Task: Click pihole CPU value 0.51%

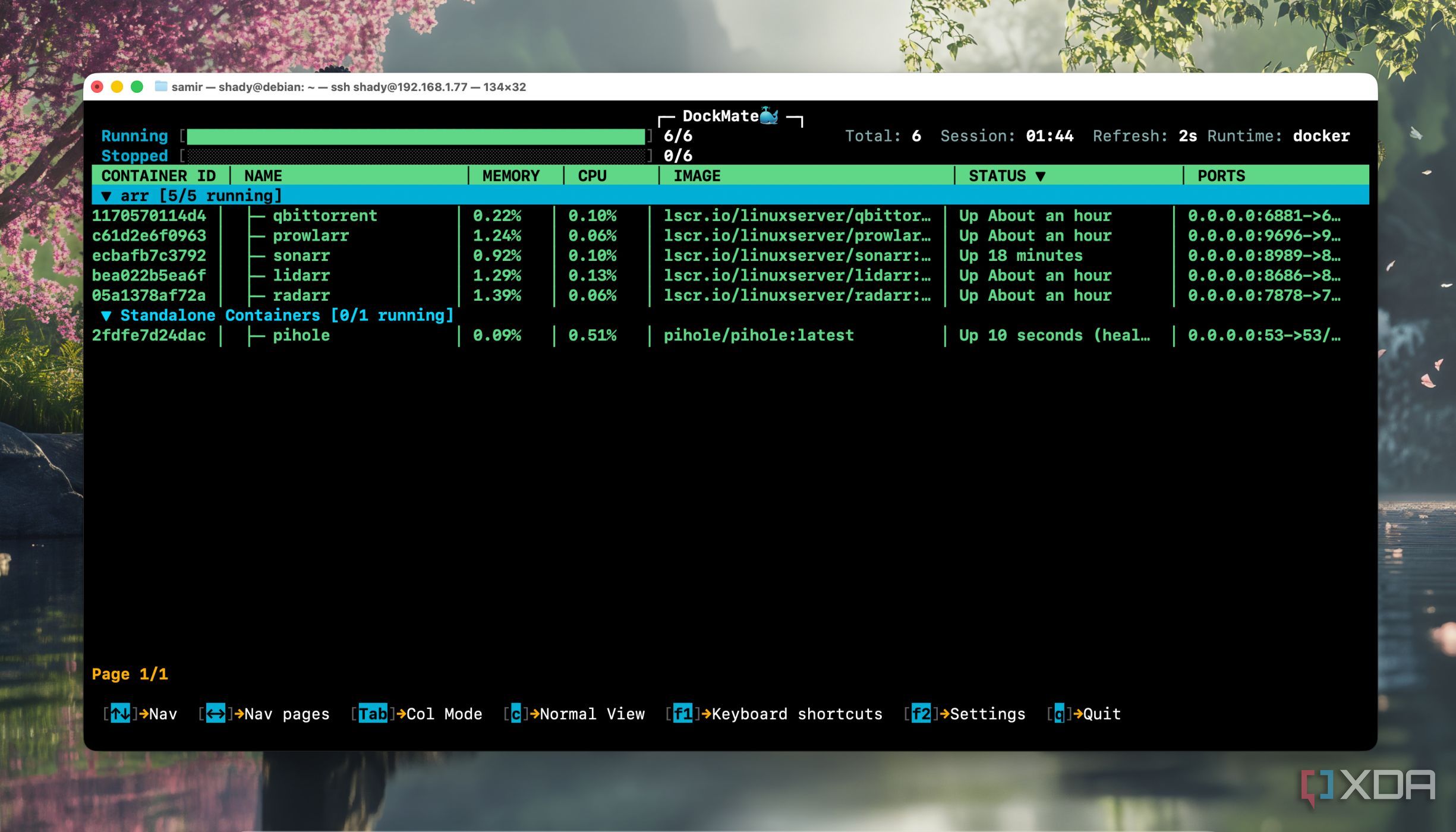Action: click(592, 335)
